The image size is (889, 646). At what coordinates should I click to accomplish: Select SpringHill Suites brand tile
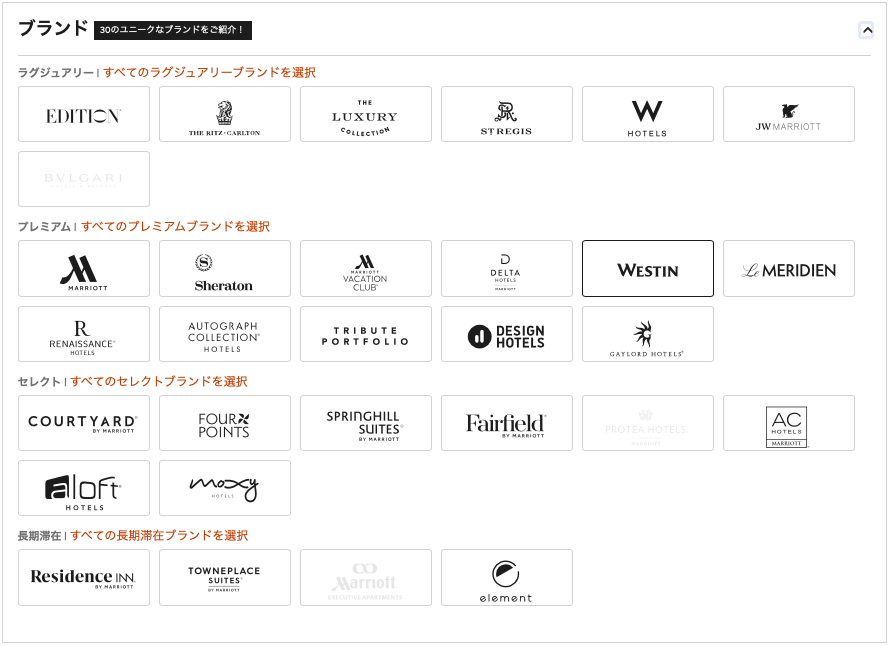366,423
